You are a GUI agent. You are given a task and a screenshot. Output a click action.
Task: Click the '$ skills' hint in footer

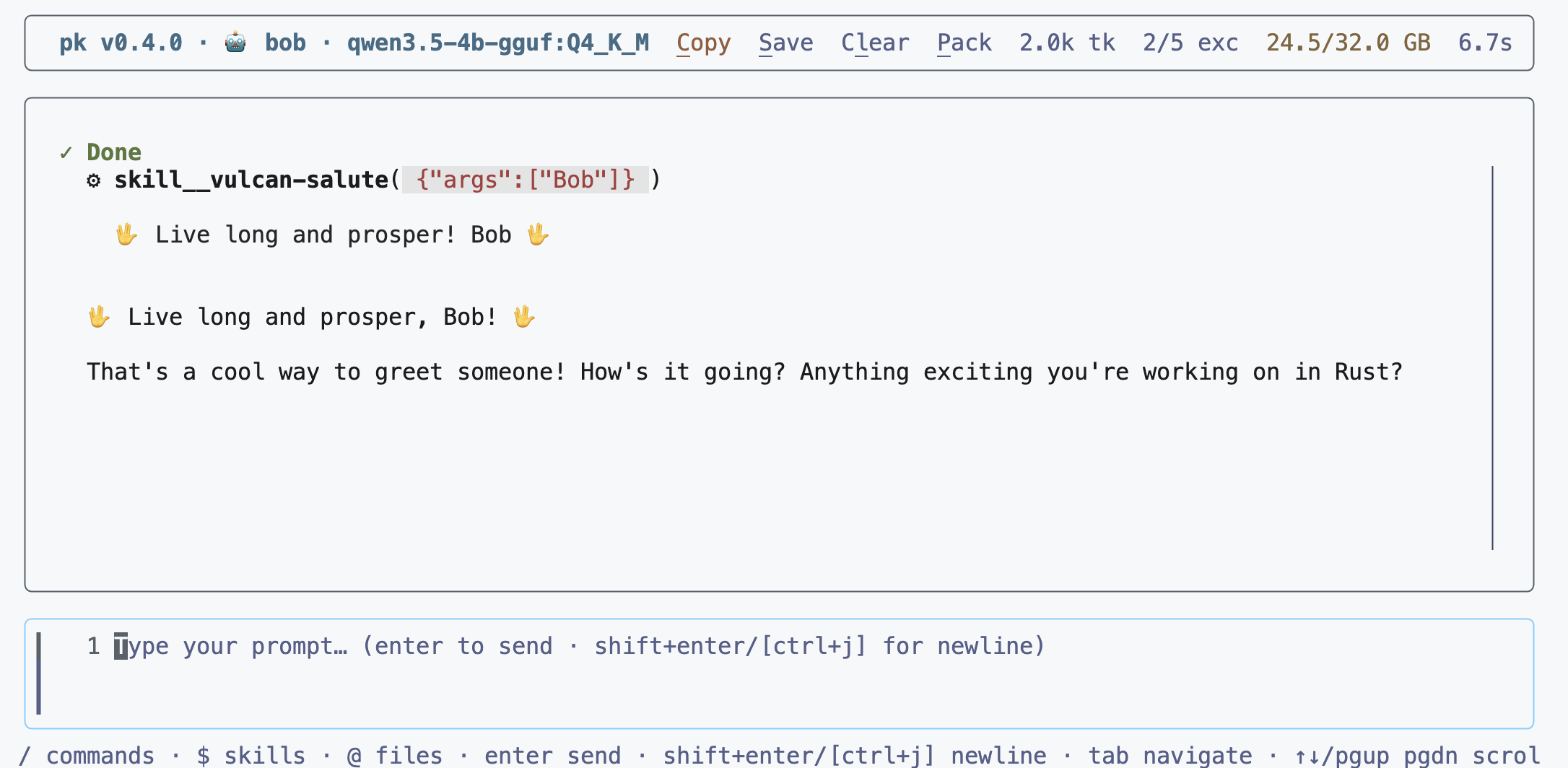(251, 756)
